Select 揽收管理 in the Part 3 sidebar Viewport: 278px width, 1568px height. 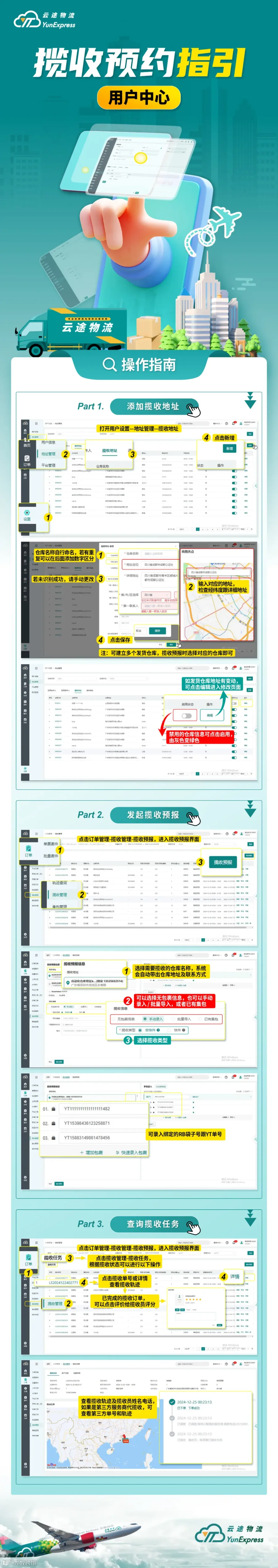coord(55,1304)
